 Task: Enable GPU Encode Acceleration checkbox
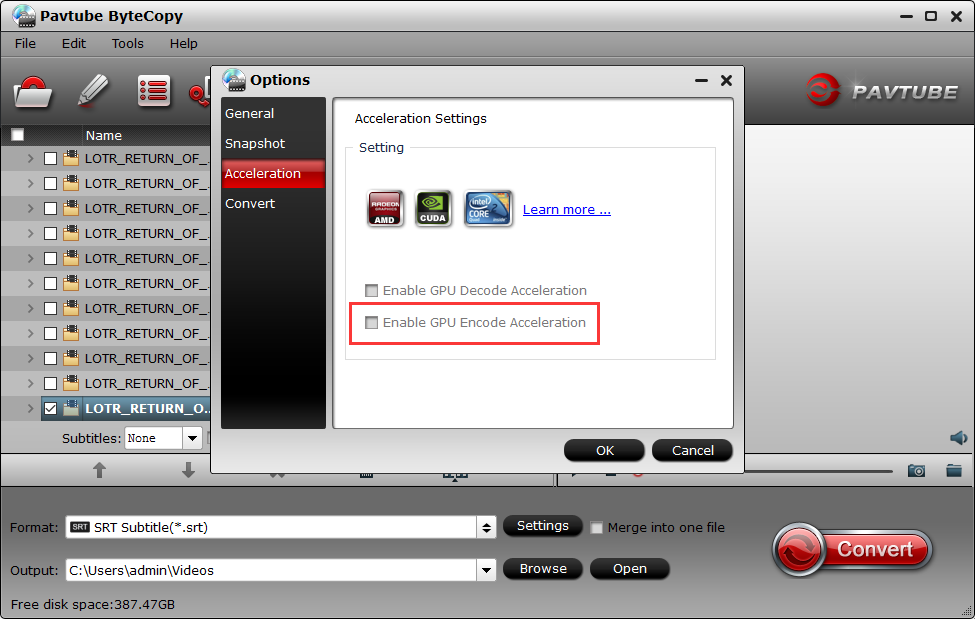371,322
